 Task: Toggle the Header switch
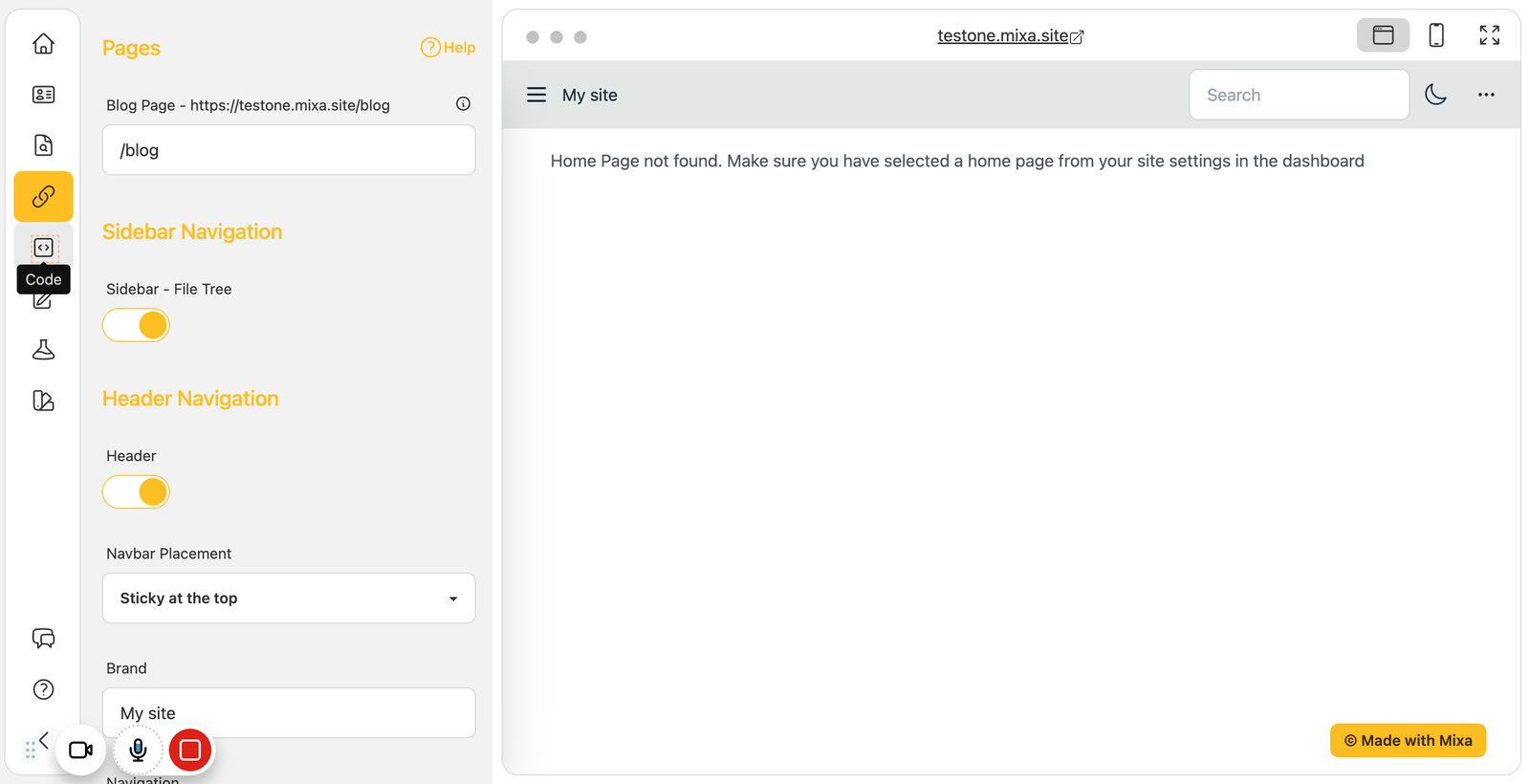point(136,492)
